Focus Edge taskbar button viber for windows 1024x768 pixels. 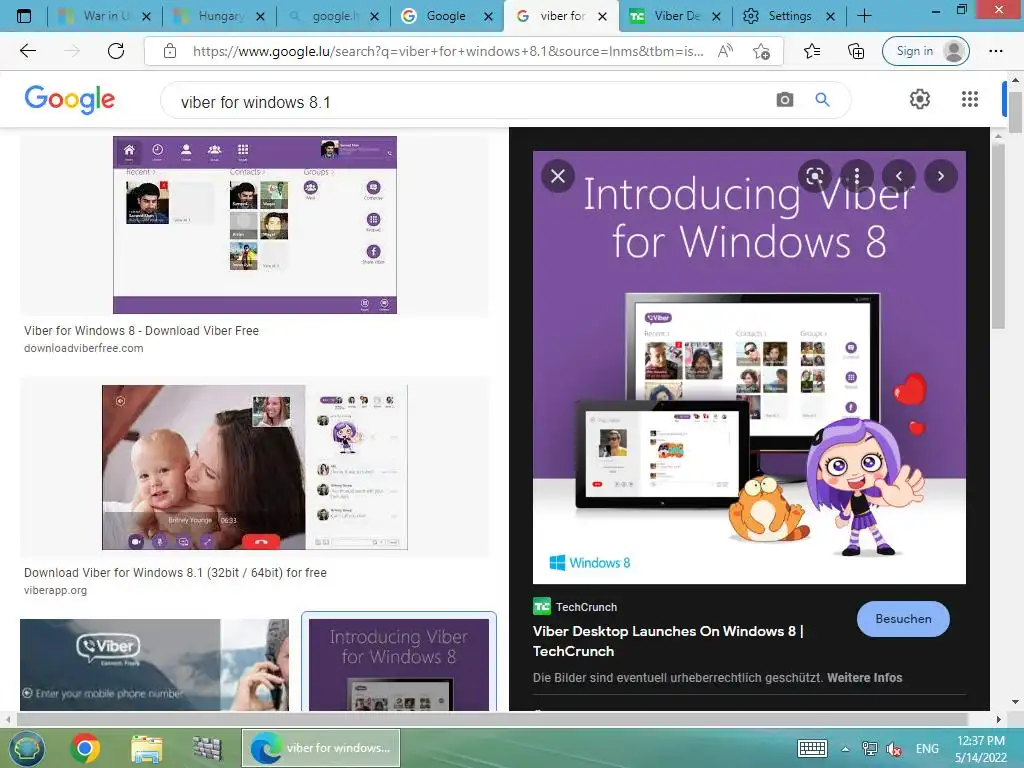321,748
